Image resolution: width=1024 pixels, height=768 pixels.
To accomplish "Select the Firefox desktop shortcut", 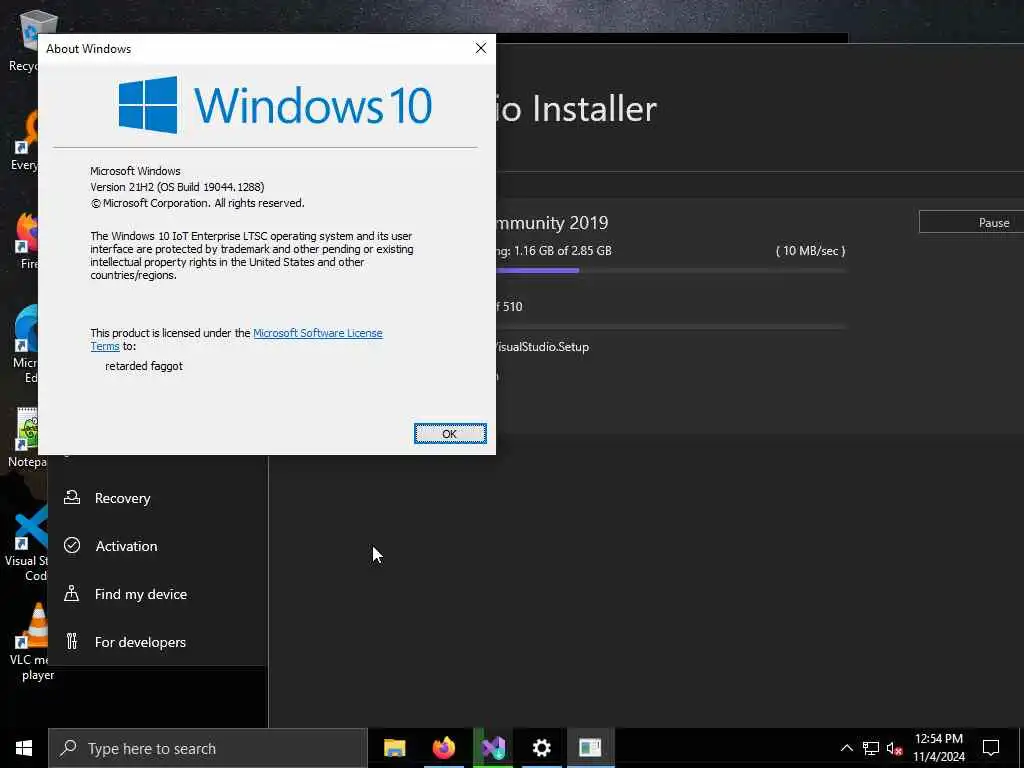I will point(27,239).
